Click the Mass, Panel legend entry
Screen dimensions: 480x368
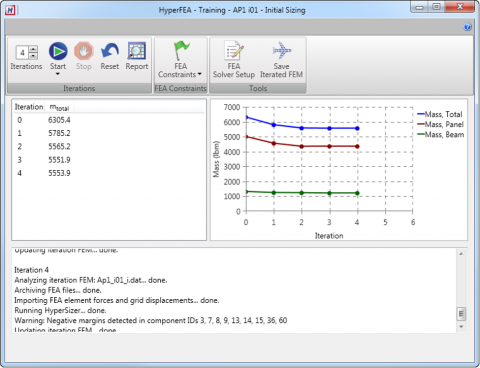(x=440, y=124)
